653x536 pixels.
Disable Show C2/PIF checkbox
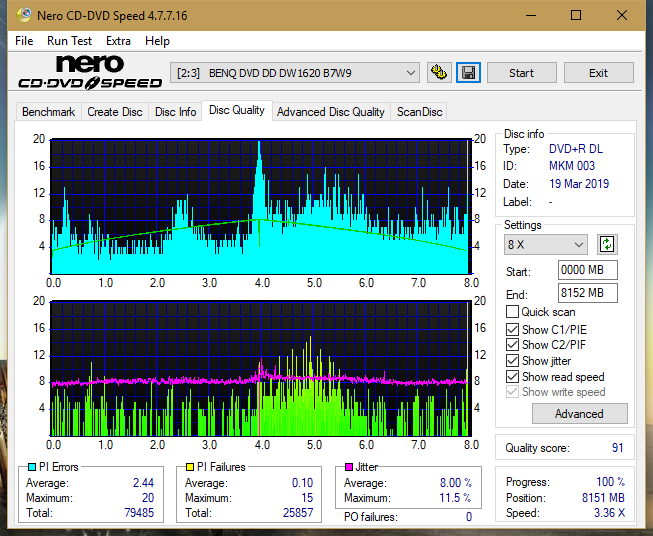(x=512, y=345)
